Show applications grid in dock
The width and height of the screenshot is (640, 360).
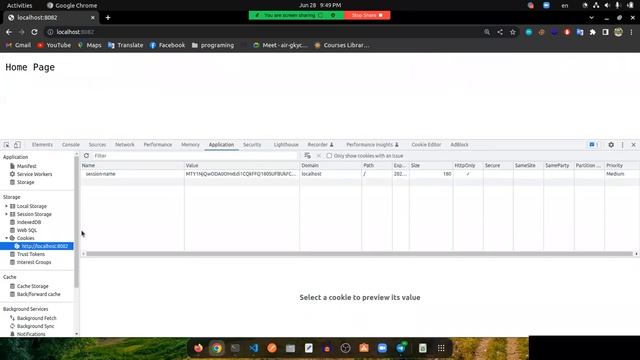tap(441, 348)
